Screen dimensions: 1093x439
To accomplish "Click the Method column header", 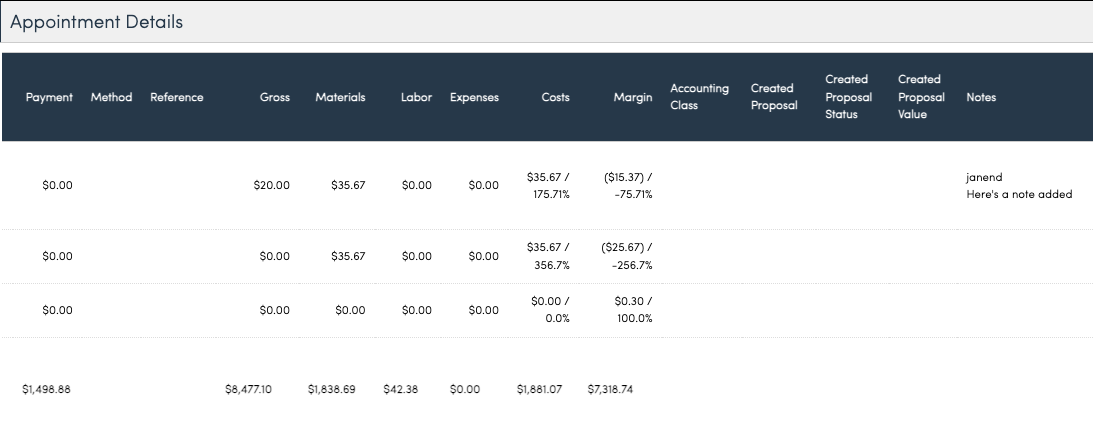I will click(x=111, y=97).
